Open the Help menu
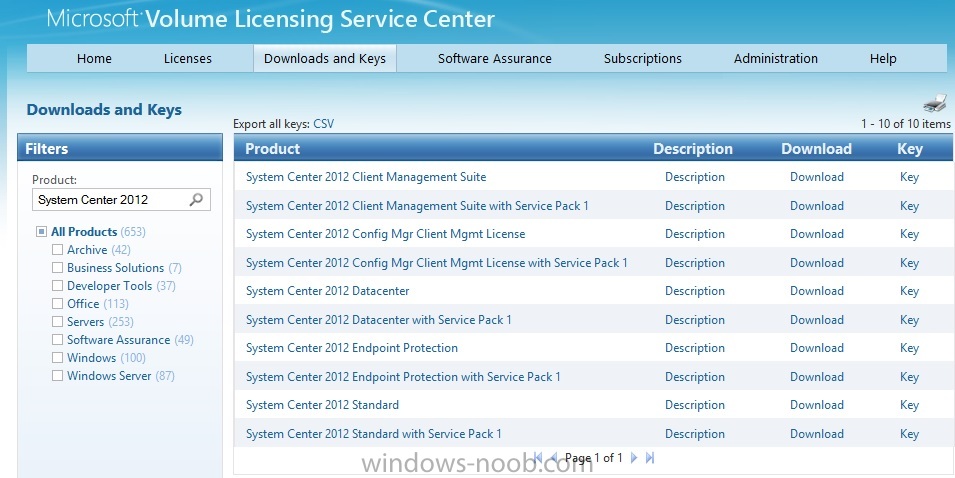955x478 pixels. [x=883, y=58]
